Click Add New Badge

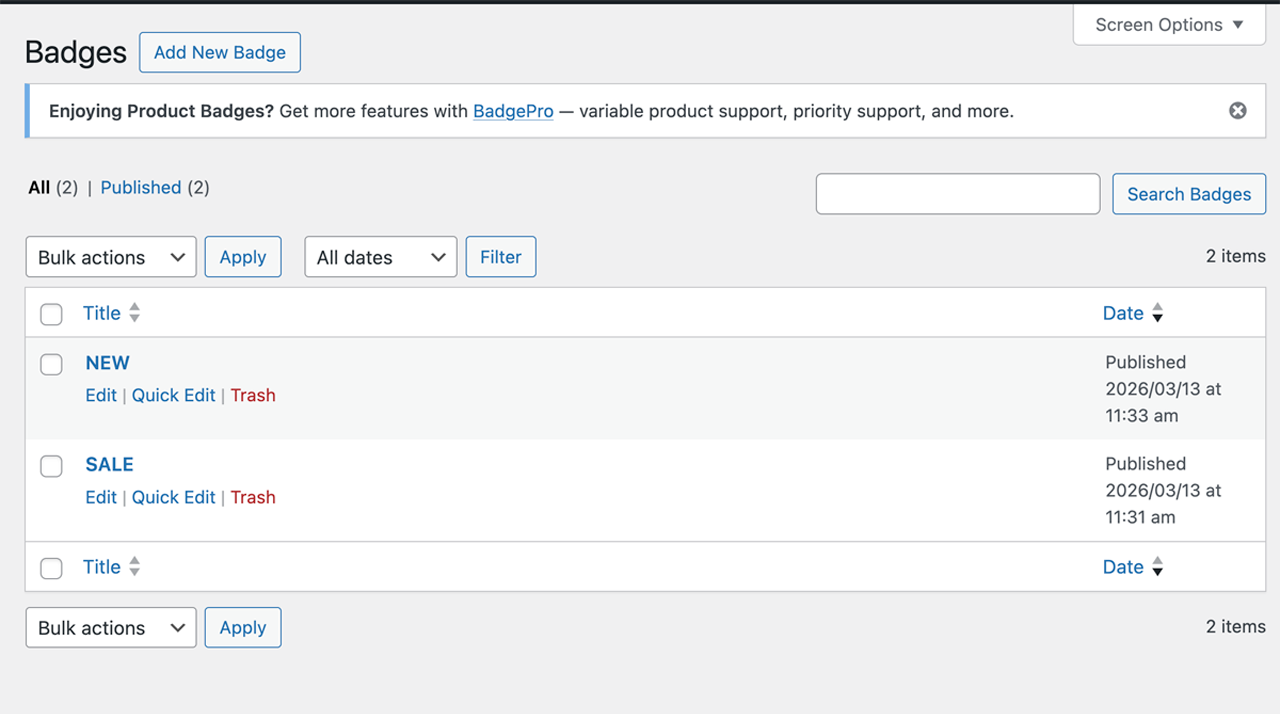click(x=219, y=52)
